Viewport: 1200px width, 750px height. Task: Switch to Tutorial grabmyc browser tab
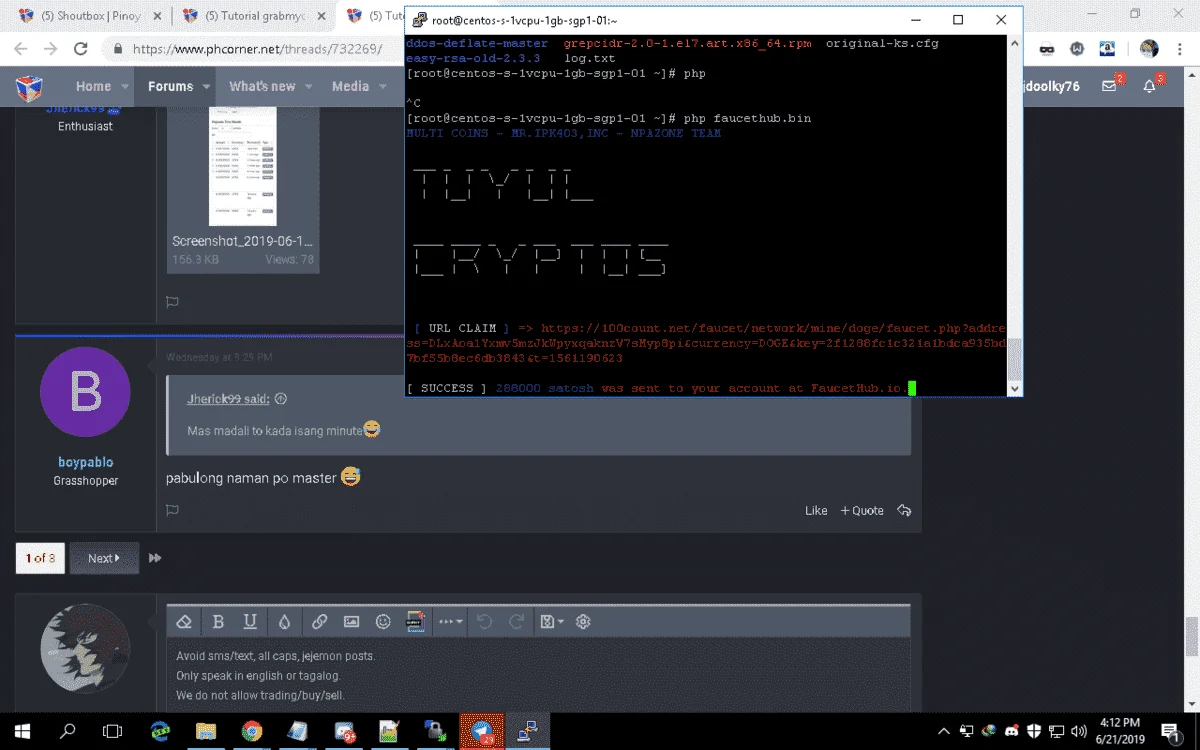(252, 16)
